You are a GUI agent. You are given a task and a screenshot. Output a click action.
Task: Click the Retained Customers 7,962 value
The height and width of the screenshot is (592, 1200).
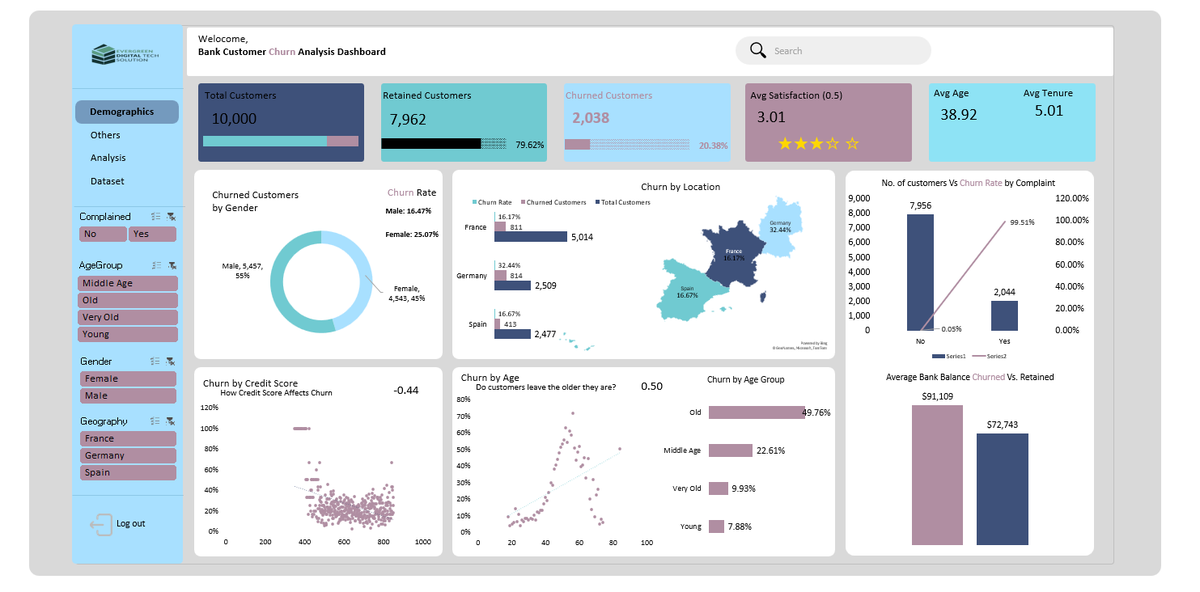(x=408, y=119)
